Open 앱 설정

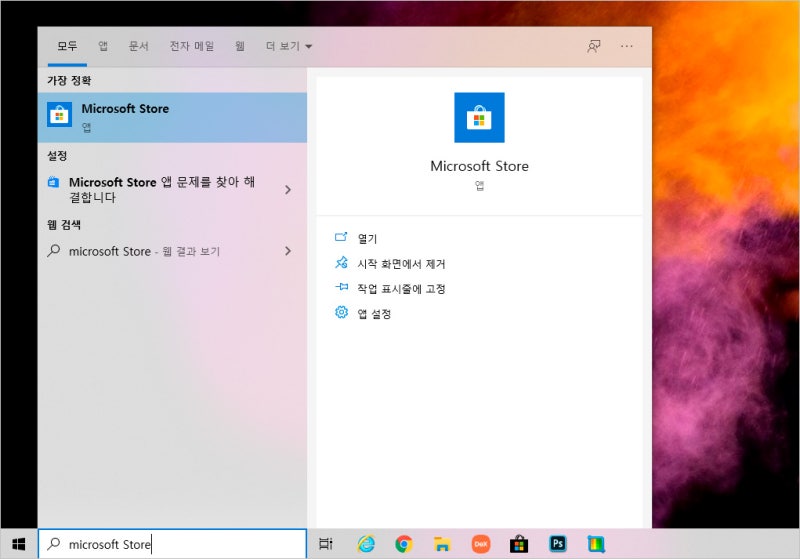[x=374, y=314]
